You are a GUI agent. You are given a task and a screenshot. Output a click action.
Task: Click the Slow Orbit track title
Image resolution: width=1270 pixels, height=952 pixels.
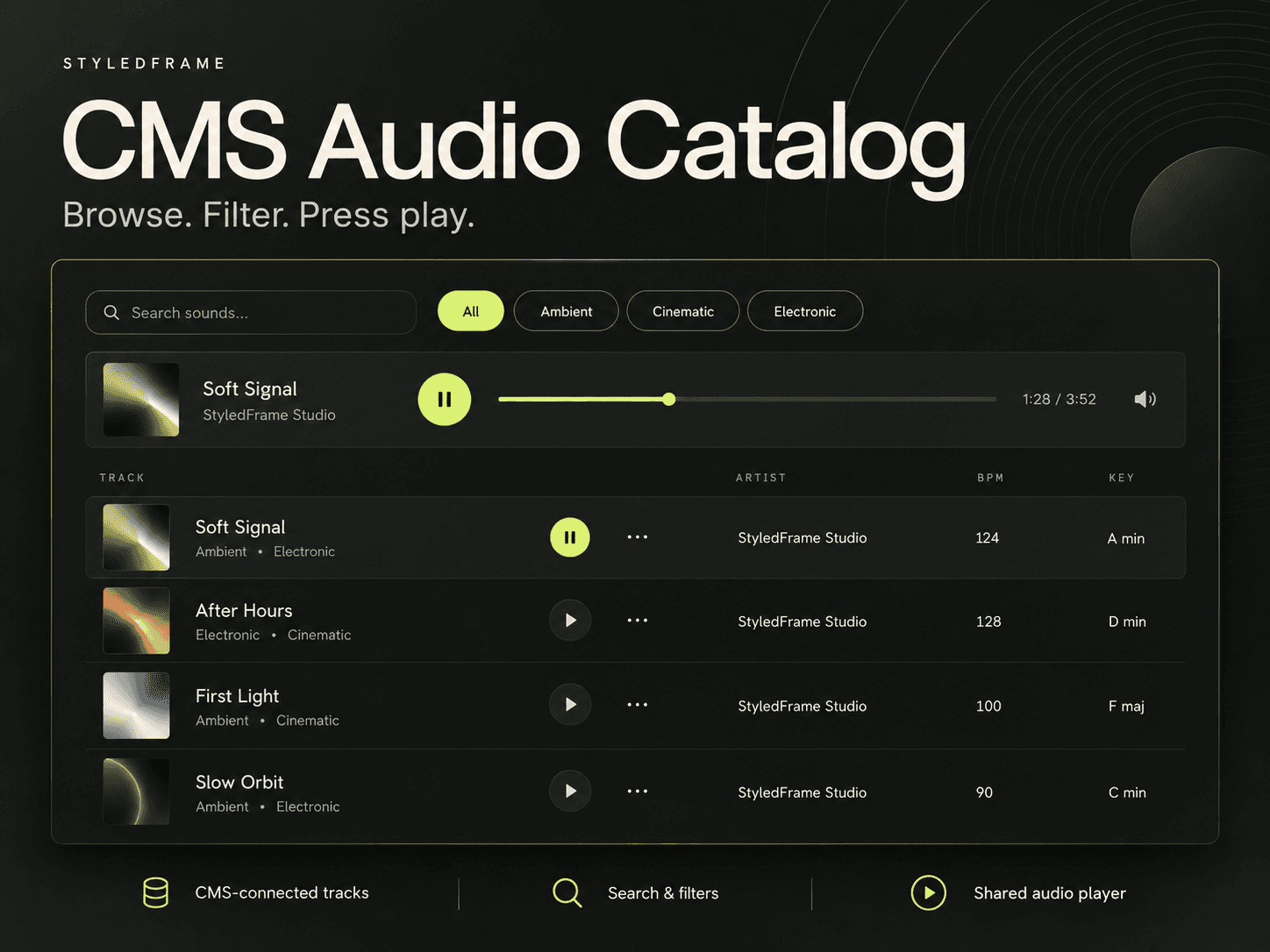[239, 782]
